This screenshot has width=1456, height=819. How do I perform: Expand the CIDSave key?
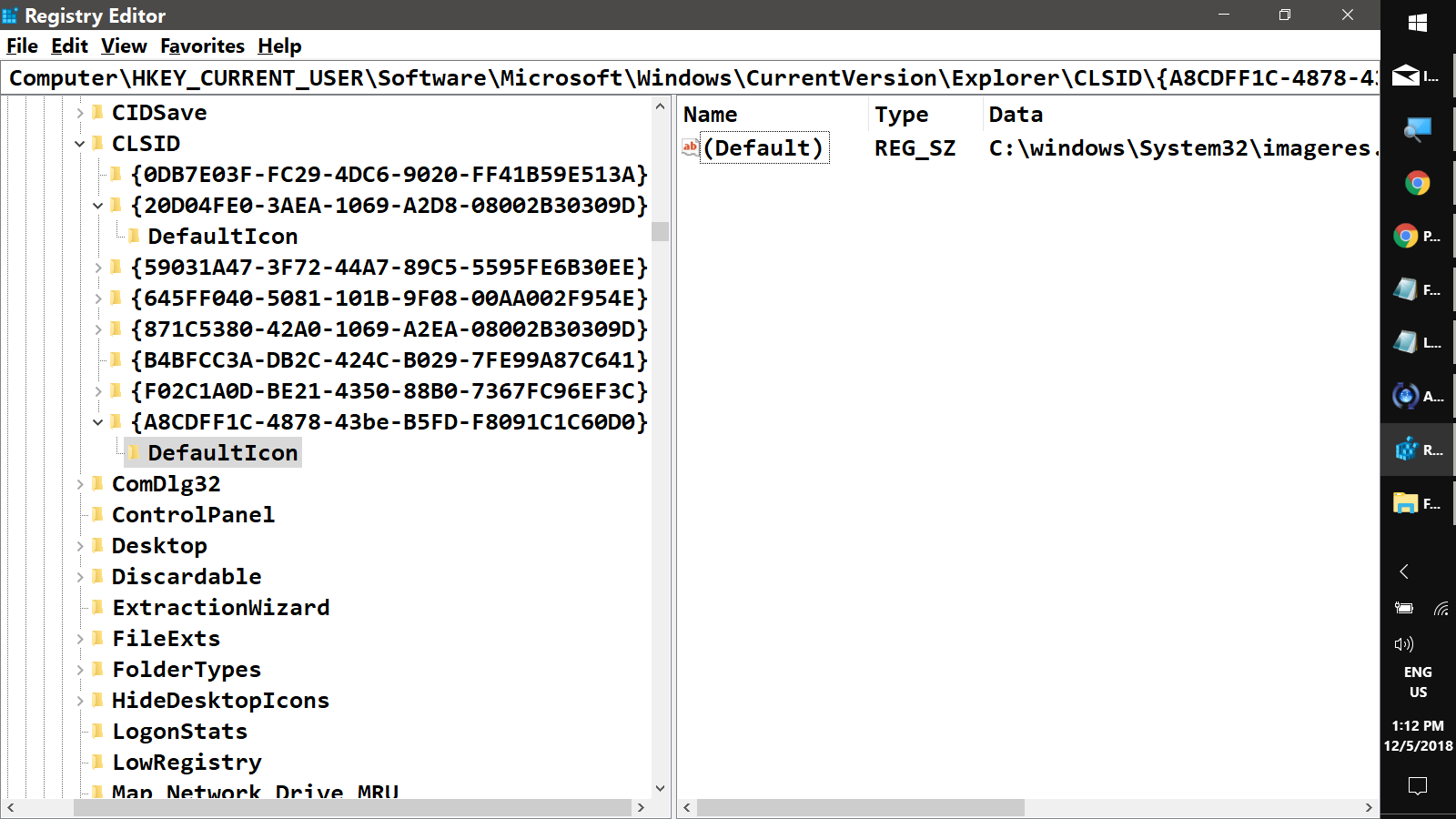click(80, 113)
